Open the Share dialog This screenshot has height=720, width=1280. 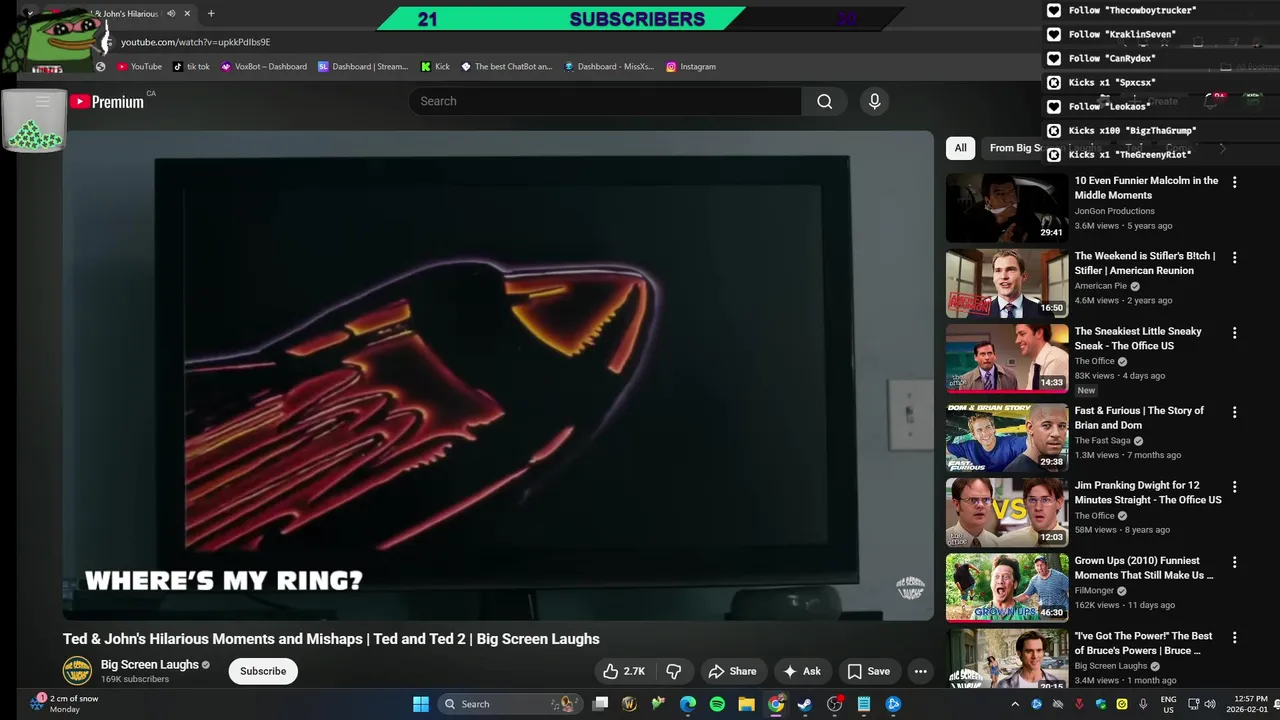(731, 671)
